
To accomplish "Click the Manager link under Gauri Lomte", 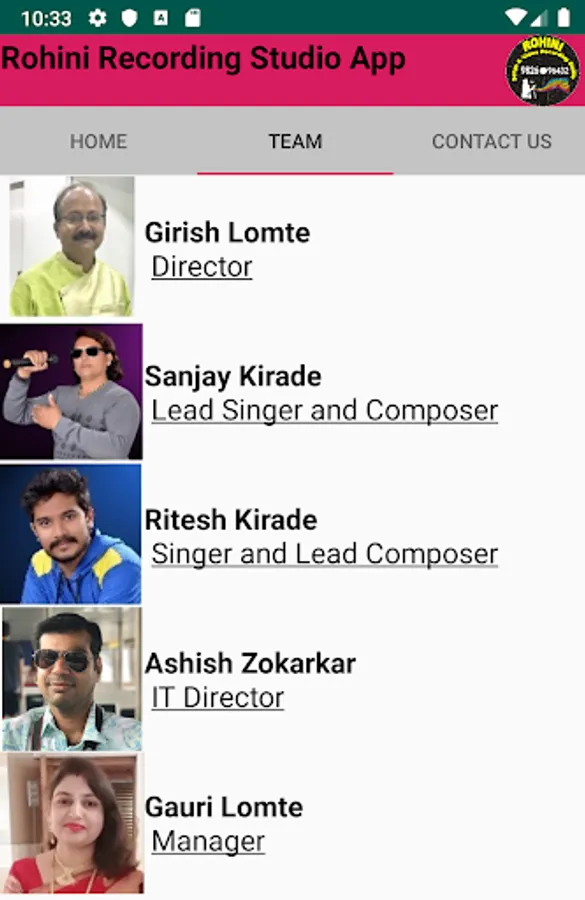I will tap(208, 842).
